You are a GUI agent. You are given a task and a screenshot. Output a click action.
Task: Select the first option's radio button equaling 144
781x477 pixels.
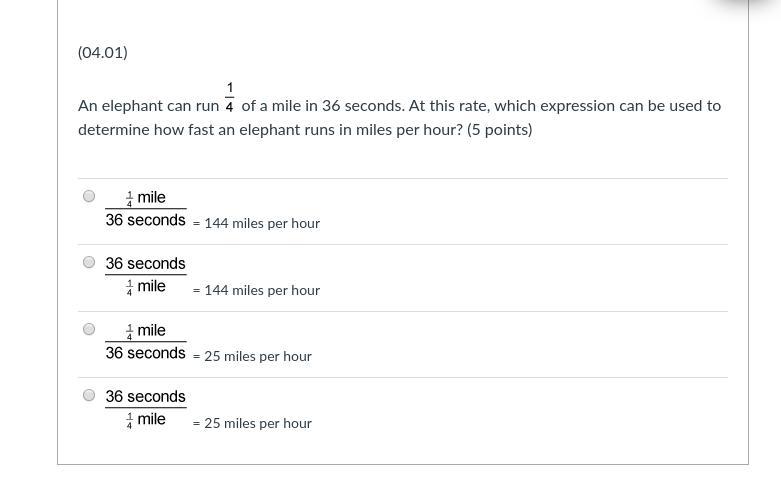[89, 196]
